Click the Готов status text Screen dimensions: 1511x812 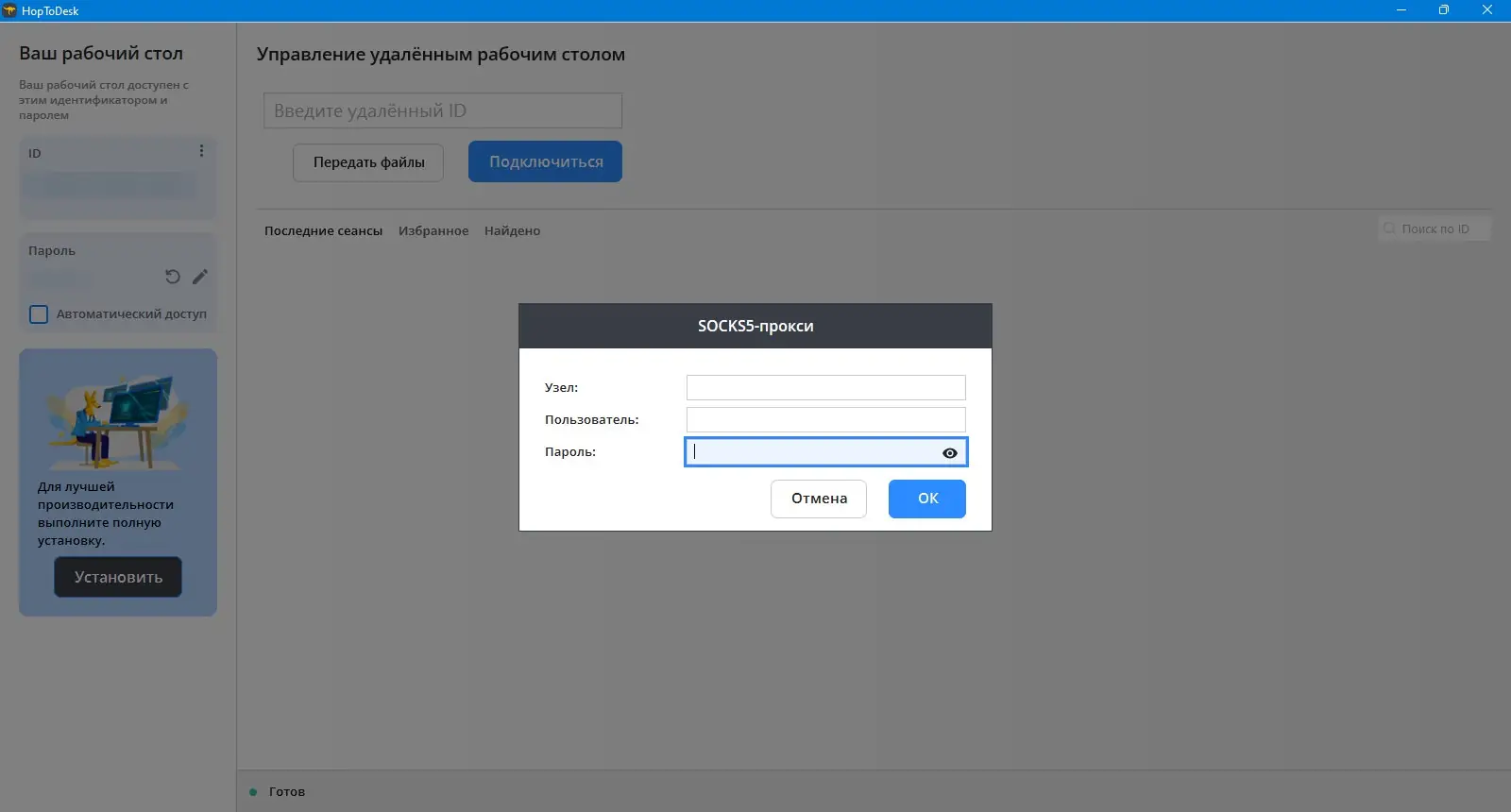tap(287, 791)
